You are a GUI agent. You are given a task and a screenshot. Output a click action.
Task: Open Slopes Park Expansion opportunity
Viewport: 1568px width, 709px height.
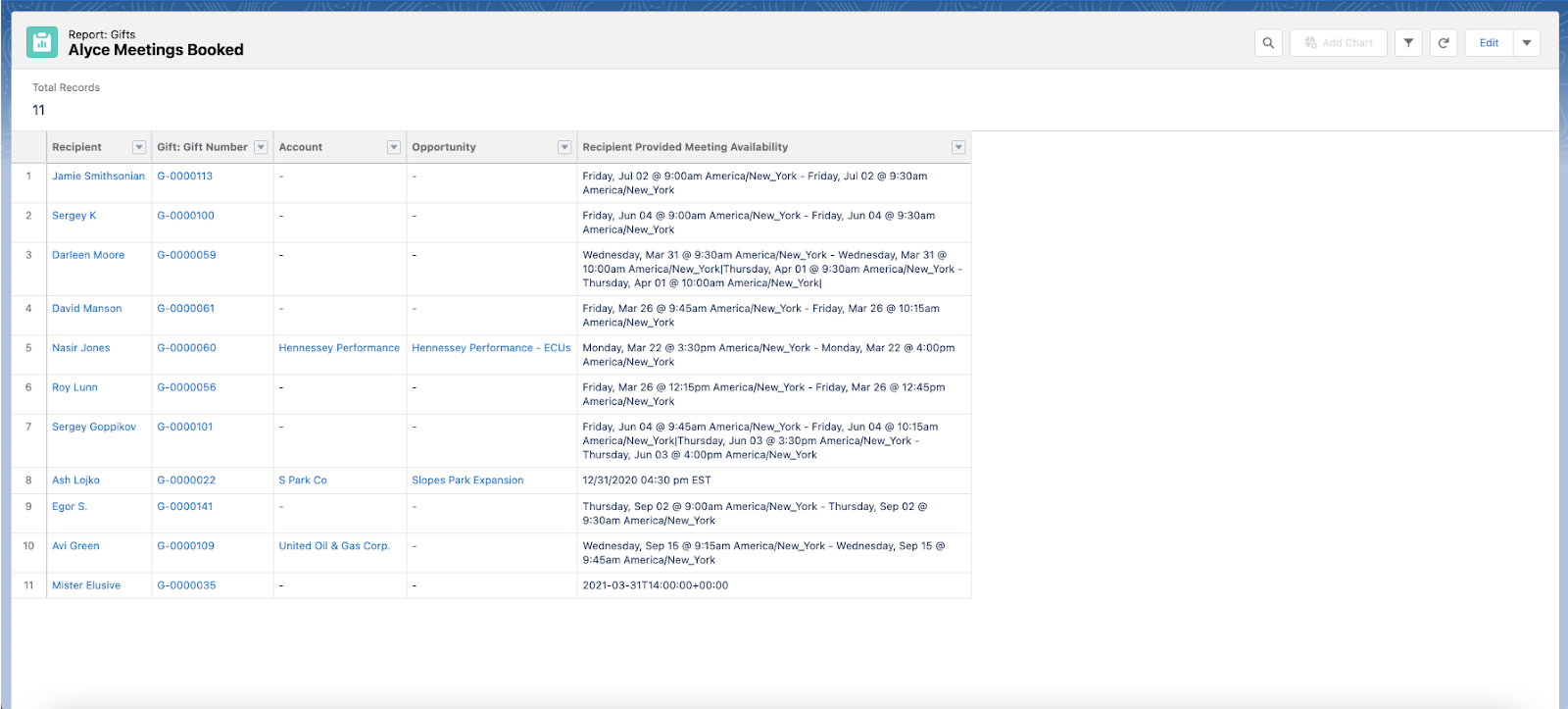(x=467, y=481)
